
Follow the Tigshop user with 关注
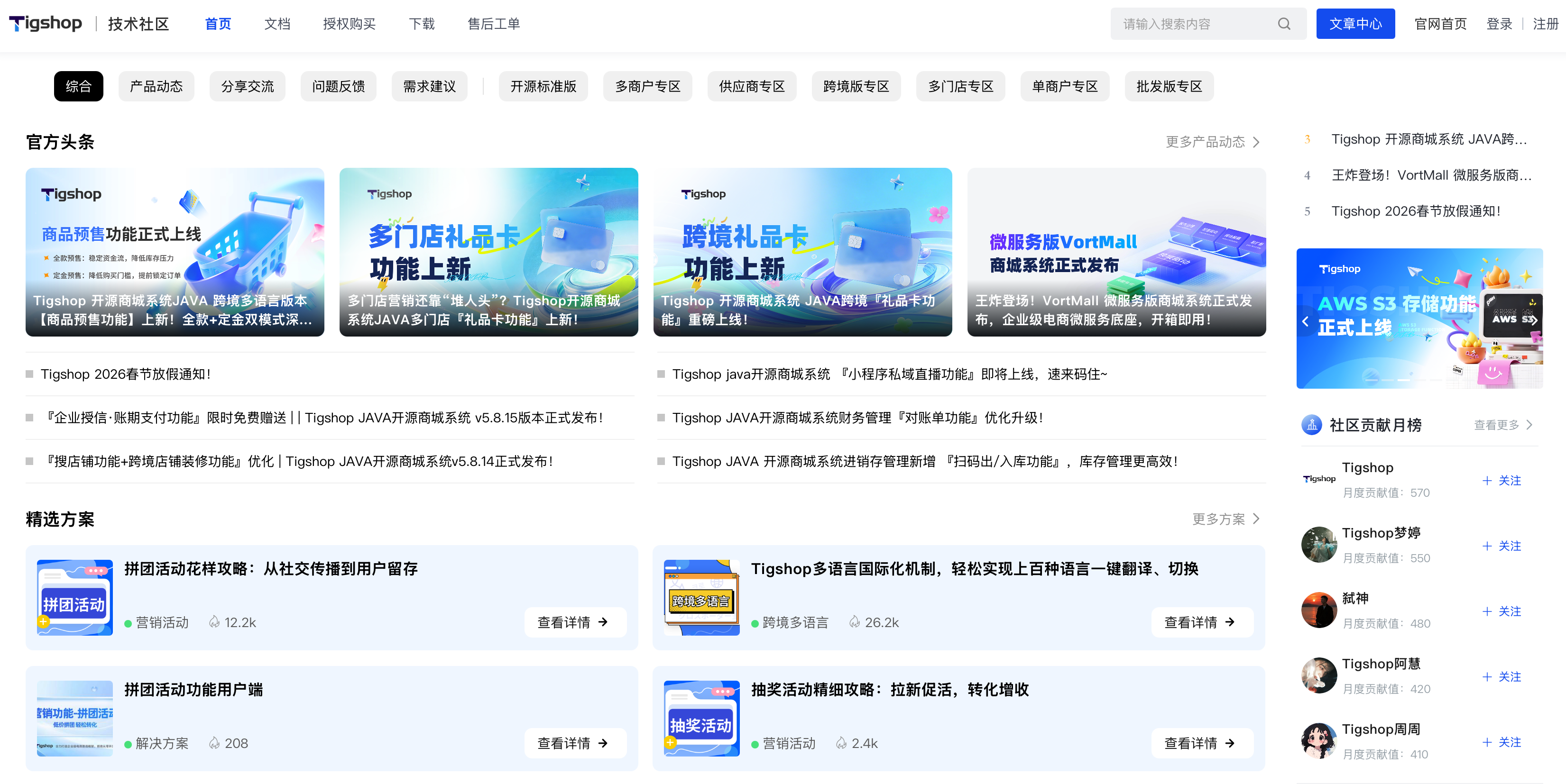click(x=1502, y=481)
